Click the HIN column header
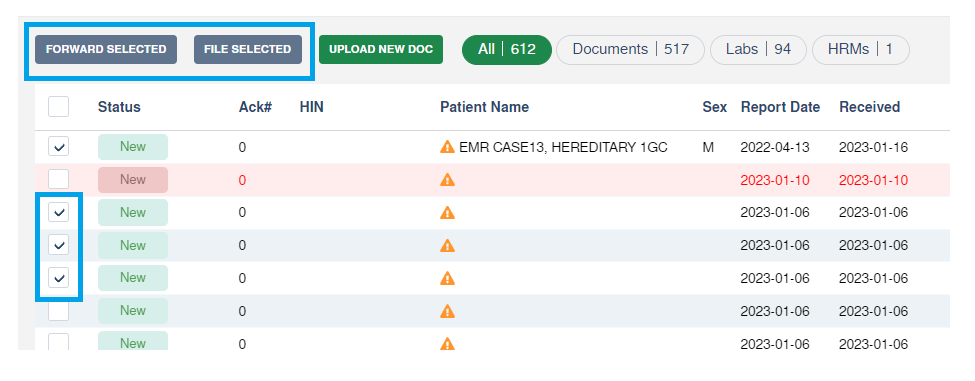This screenshot has height=381, width=975. pos(312,107)
